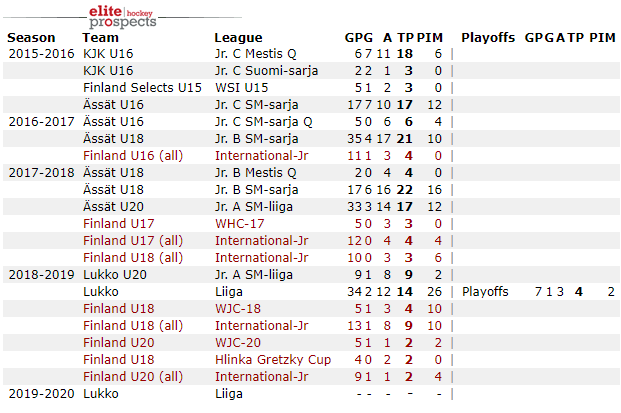Open the Ässät U20 team page
This screenshot has width=621, height=413.
point(113,206)
